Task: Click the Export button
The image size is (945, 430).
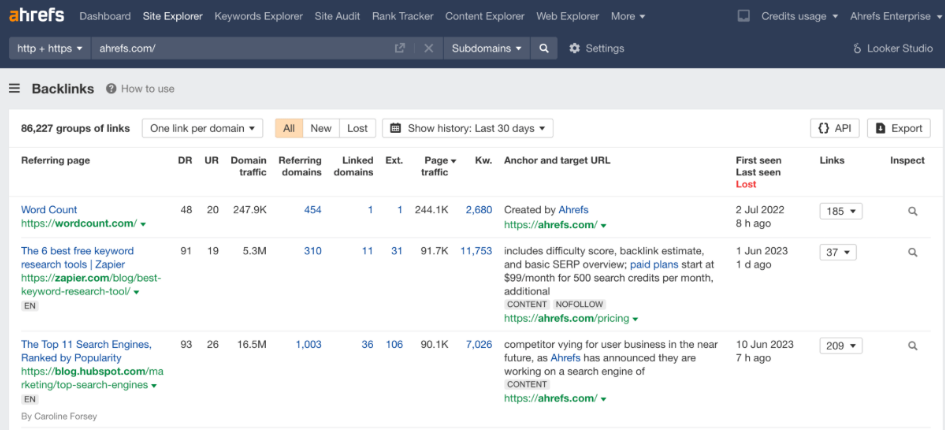Action: [898, 128]
